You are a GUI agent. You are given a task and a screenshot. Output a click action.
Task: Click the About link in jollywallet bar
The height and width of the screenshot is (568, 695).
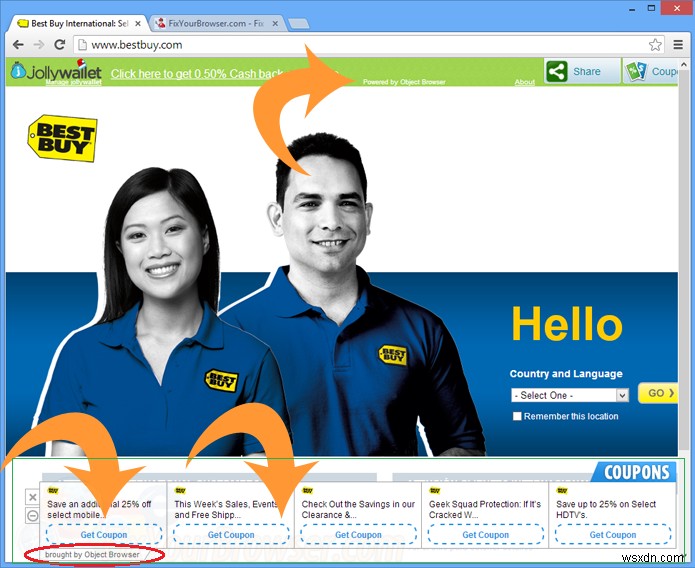point(524,82)
